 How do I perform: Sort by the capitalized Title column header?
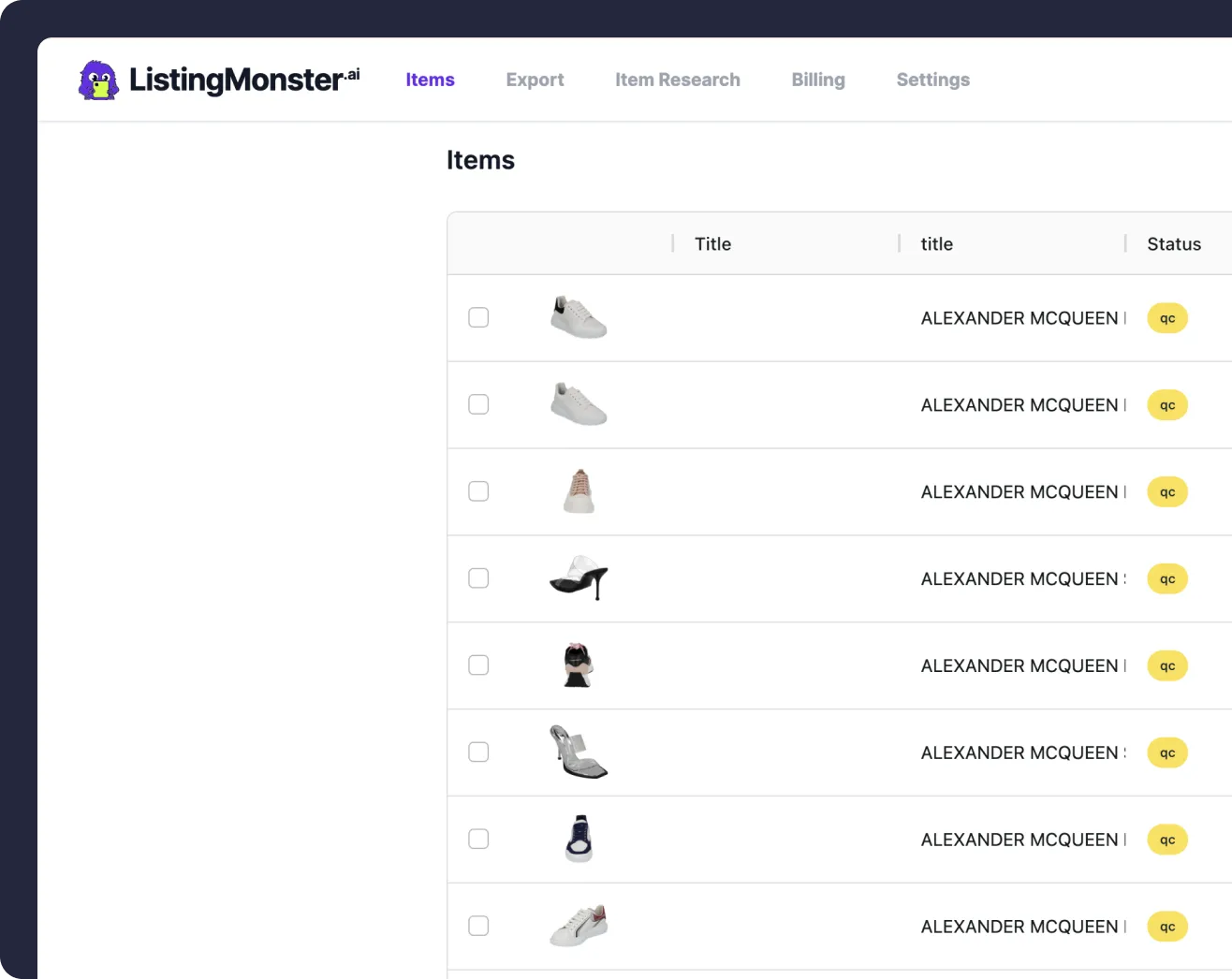pos(712,244)
